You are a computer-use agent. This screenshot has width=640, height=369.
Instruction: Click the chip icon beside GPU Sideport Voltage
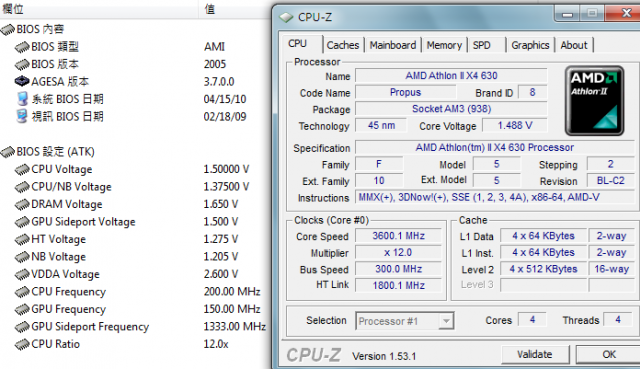tap(22, 222)
